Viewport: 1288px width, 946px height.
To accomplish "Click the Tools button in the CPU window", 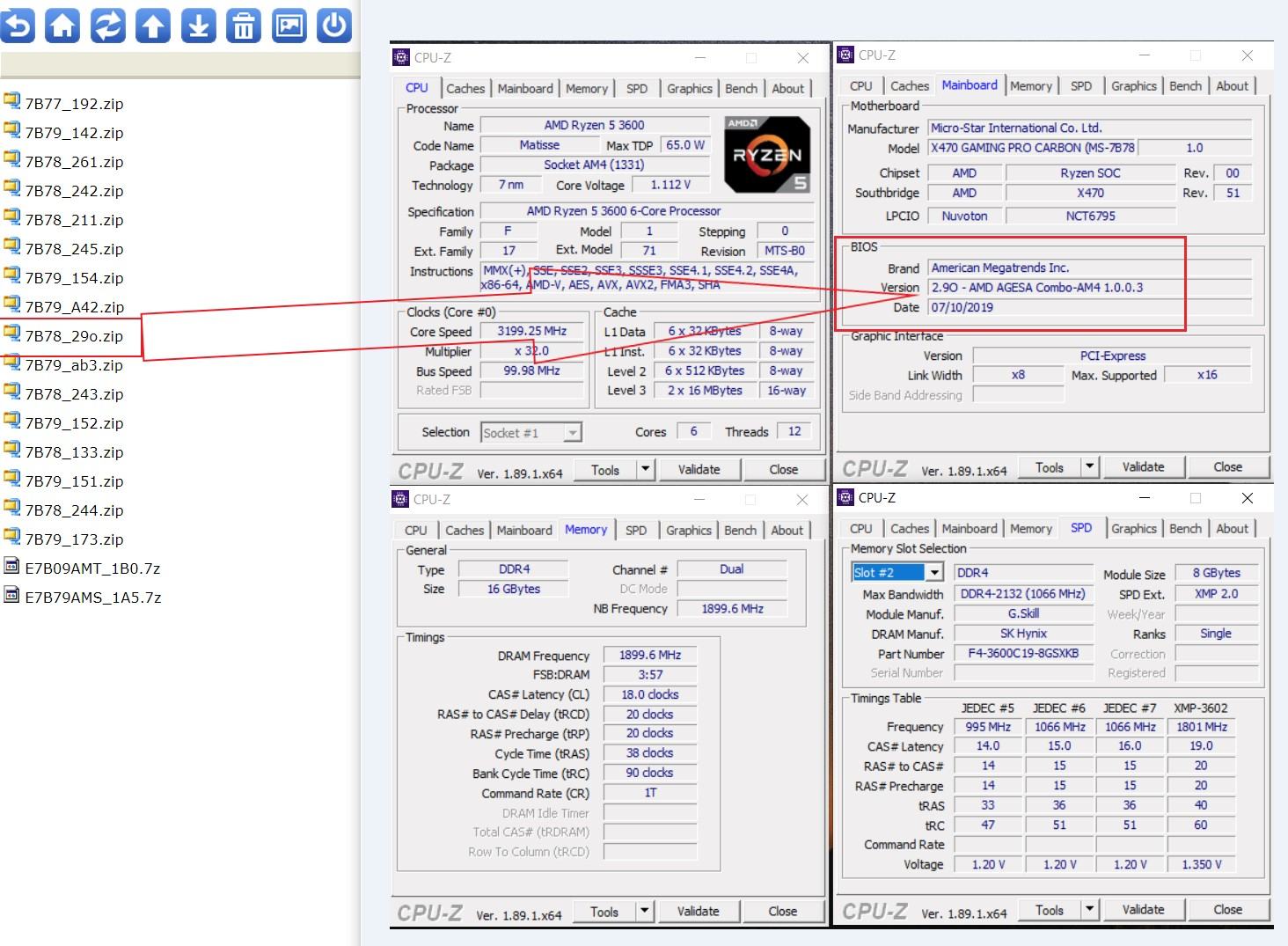I will (604, 470).
